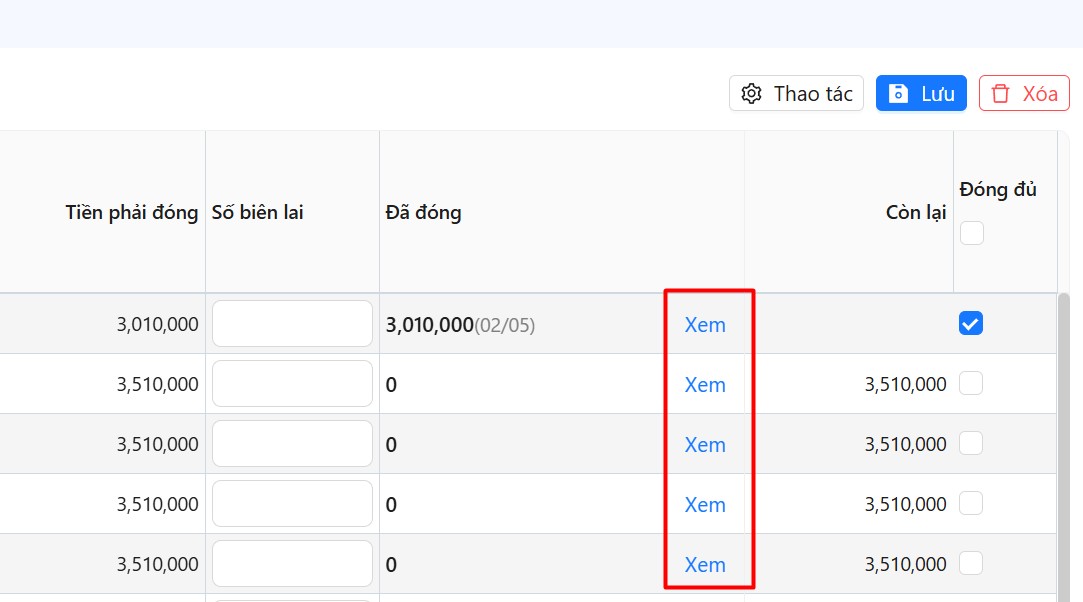Click the gear icon in Thao tác
This screenshot has width=1083, height=602.
click(x=751, y=94)
